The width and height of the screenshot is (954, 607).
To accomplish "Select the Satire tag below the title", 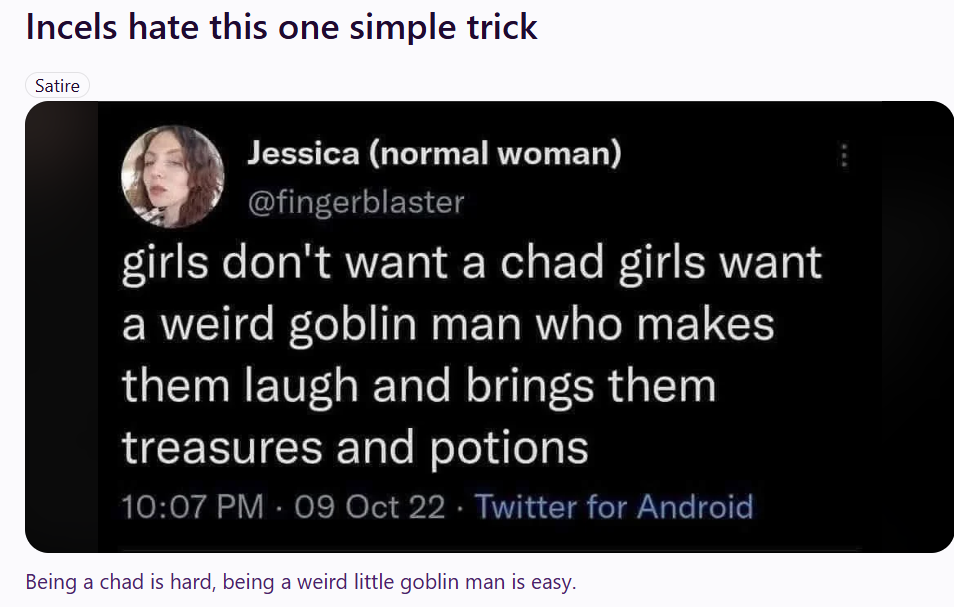I will pyautogui.click(x=57, y=86).
